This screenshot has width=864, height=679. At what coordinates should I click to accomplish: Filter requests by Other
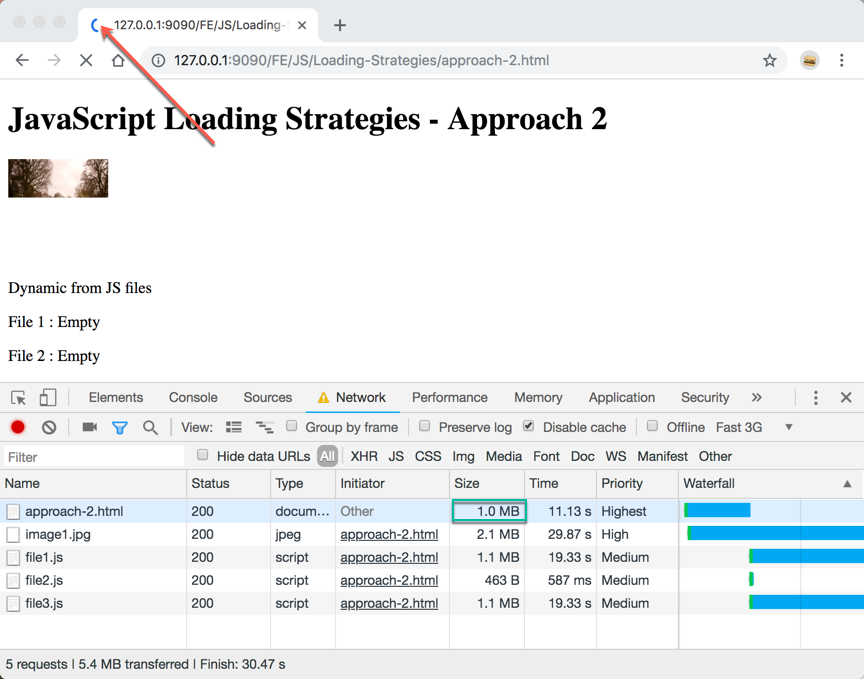coord(715,456)
